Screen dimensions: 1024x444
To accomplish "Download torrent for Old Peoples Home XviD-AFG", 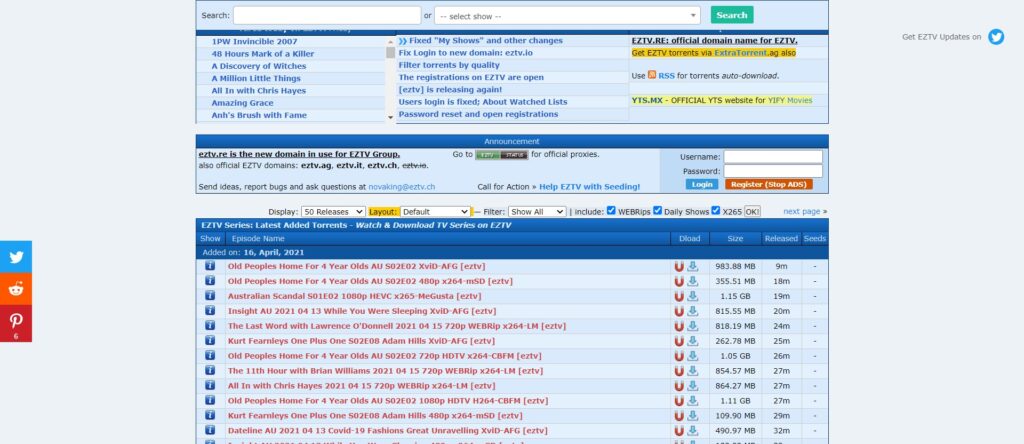I will pos(693,266).
